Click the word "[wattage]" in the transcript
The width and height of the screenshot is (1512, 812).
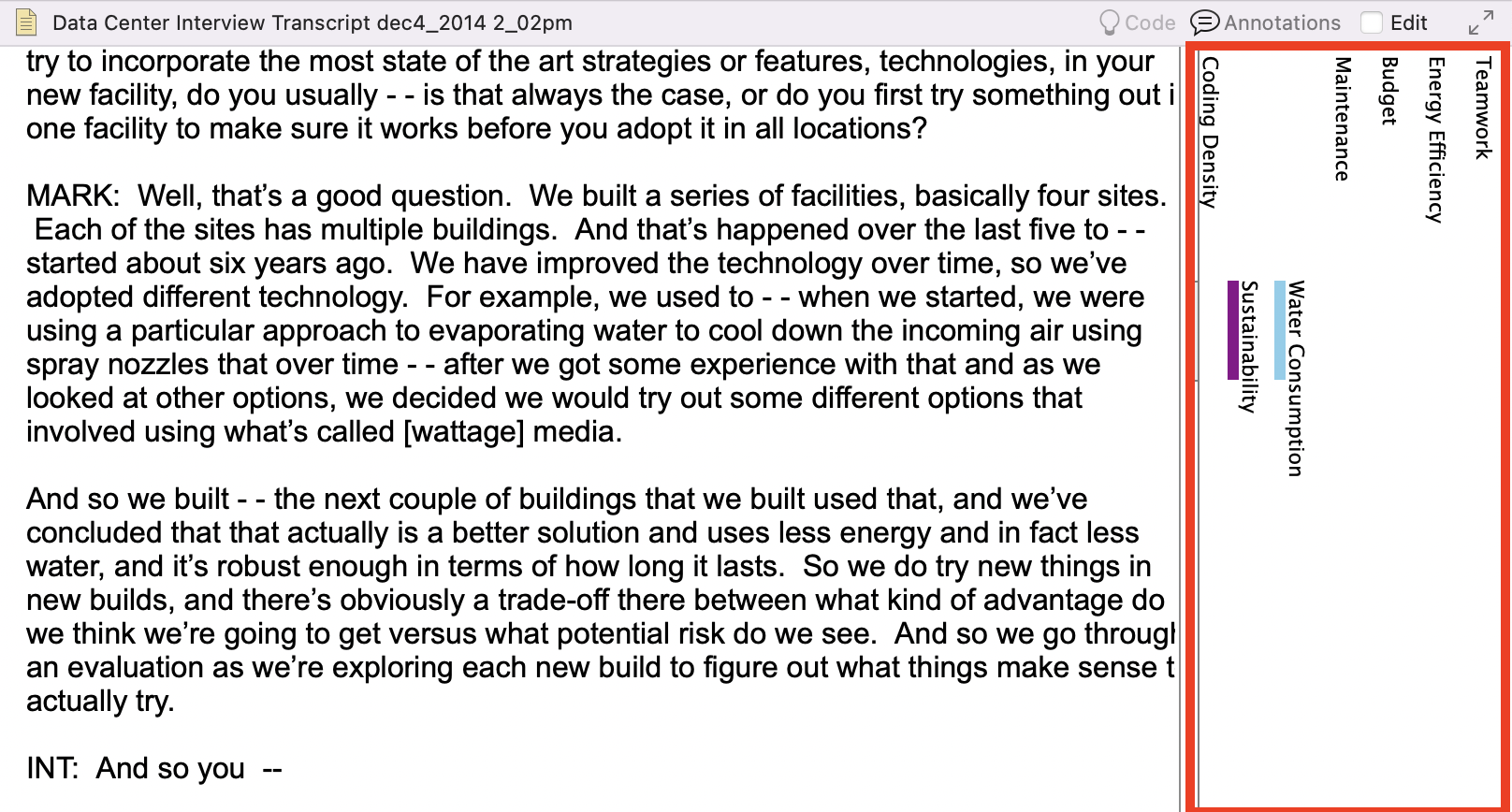(x=463, y=431)
